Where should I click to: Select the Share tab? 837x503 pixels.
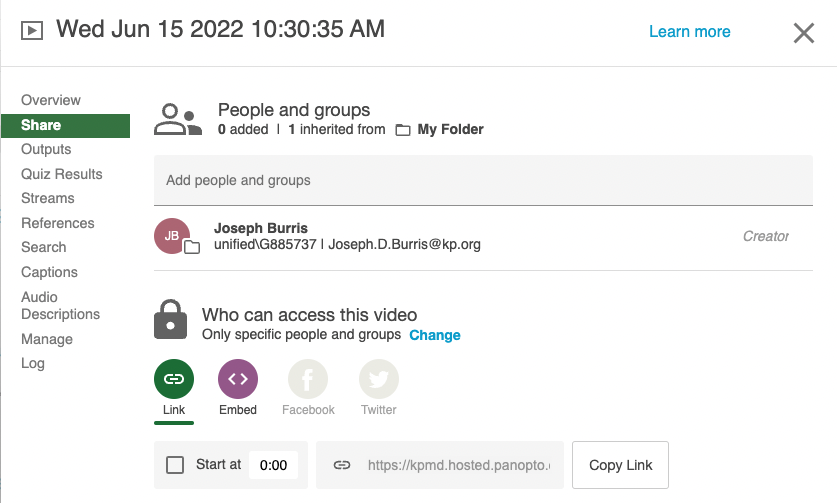pyautogui.click(x=66, y=125)
